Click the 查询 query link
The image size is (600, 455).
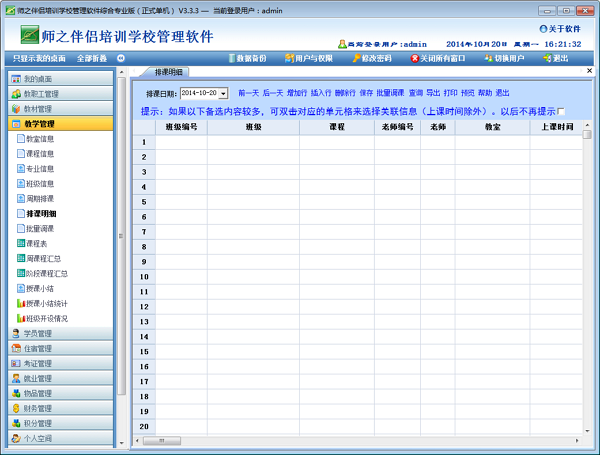416,93
